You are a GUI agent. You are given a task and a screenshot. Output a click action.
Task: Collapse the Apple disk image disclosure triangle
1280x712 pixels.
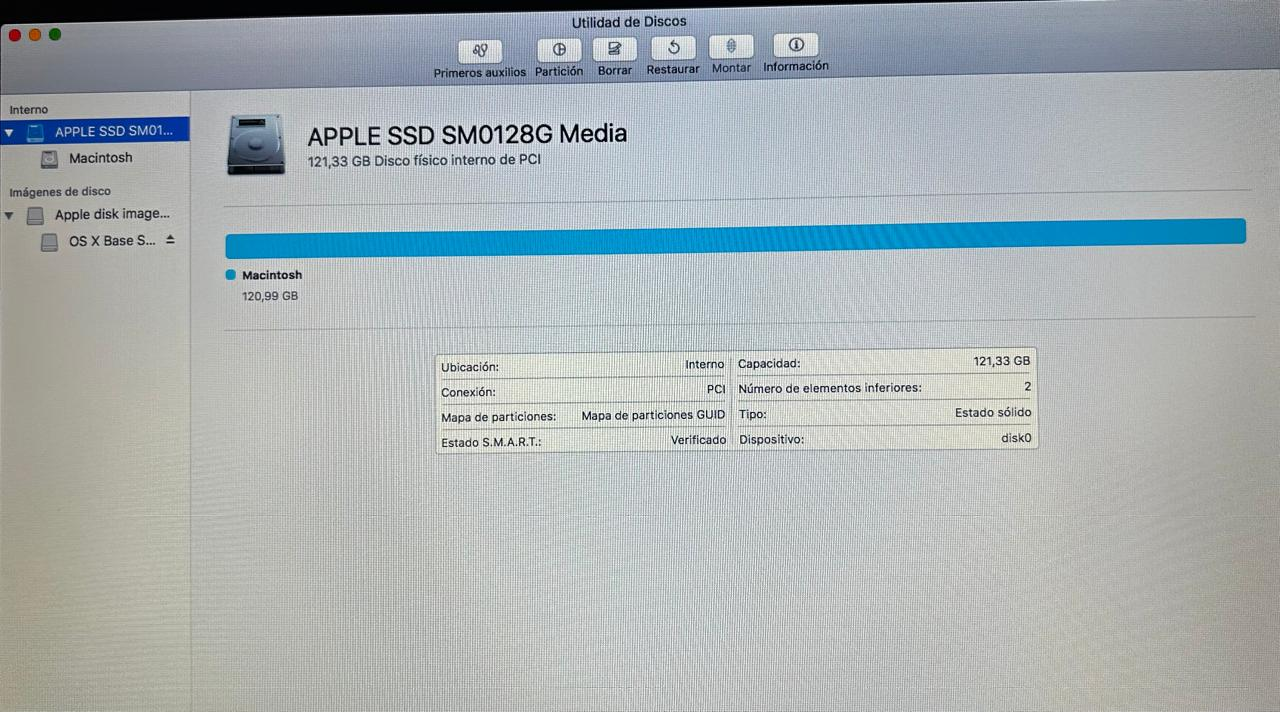tap(9, 215)
